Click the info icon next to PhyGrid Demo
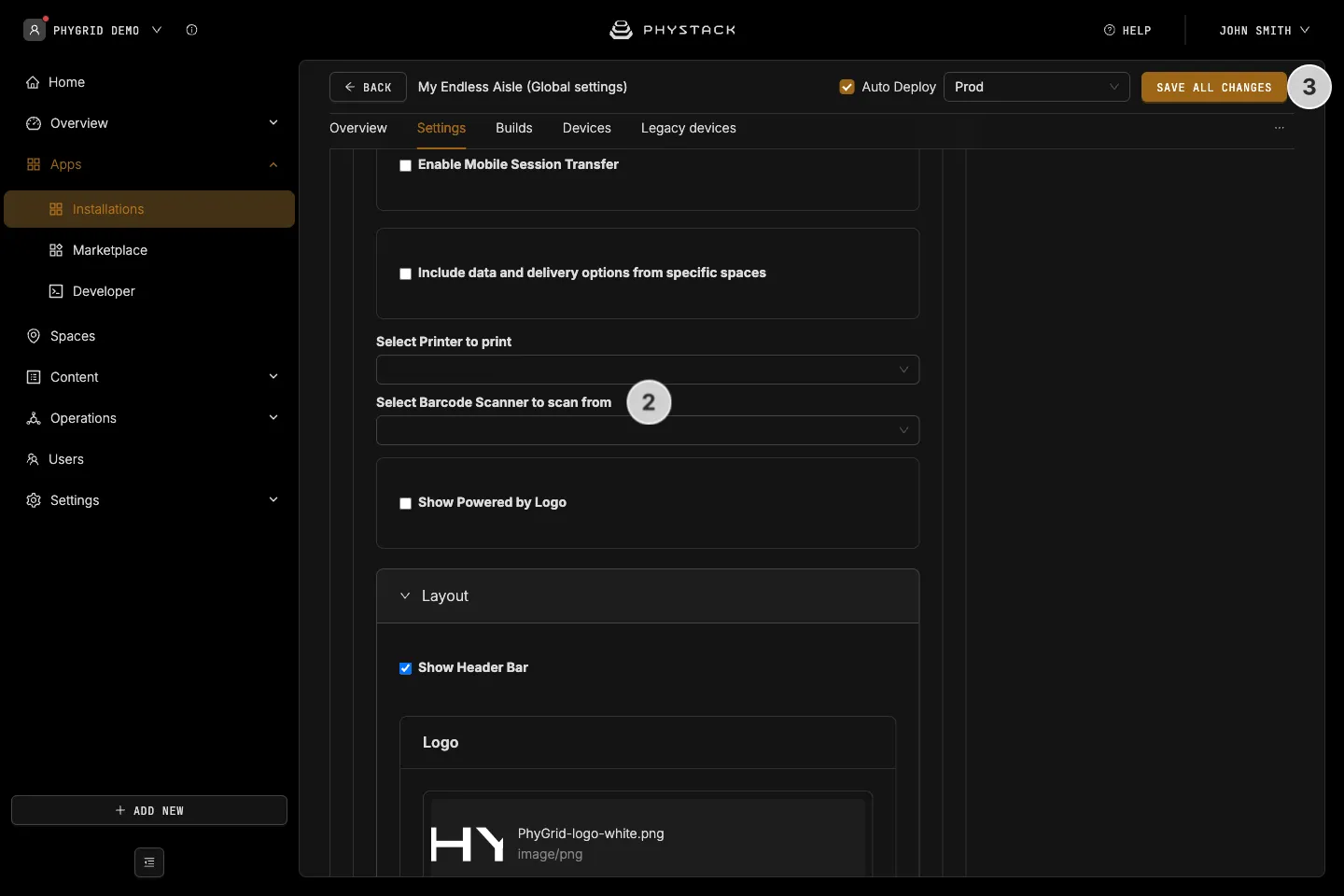The image size is (1344, 896). point(191,30)
